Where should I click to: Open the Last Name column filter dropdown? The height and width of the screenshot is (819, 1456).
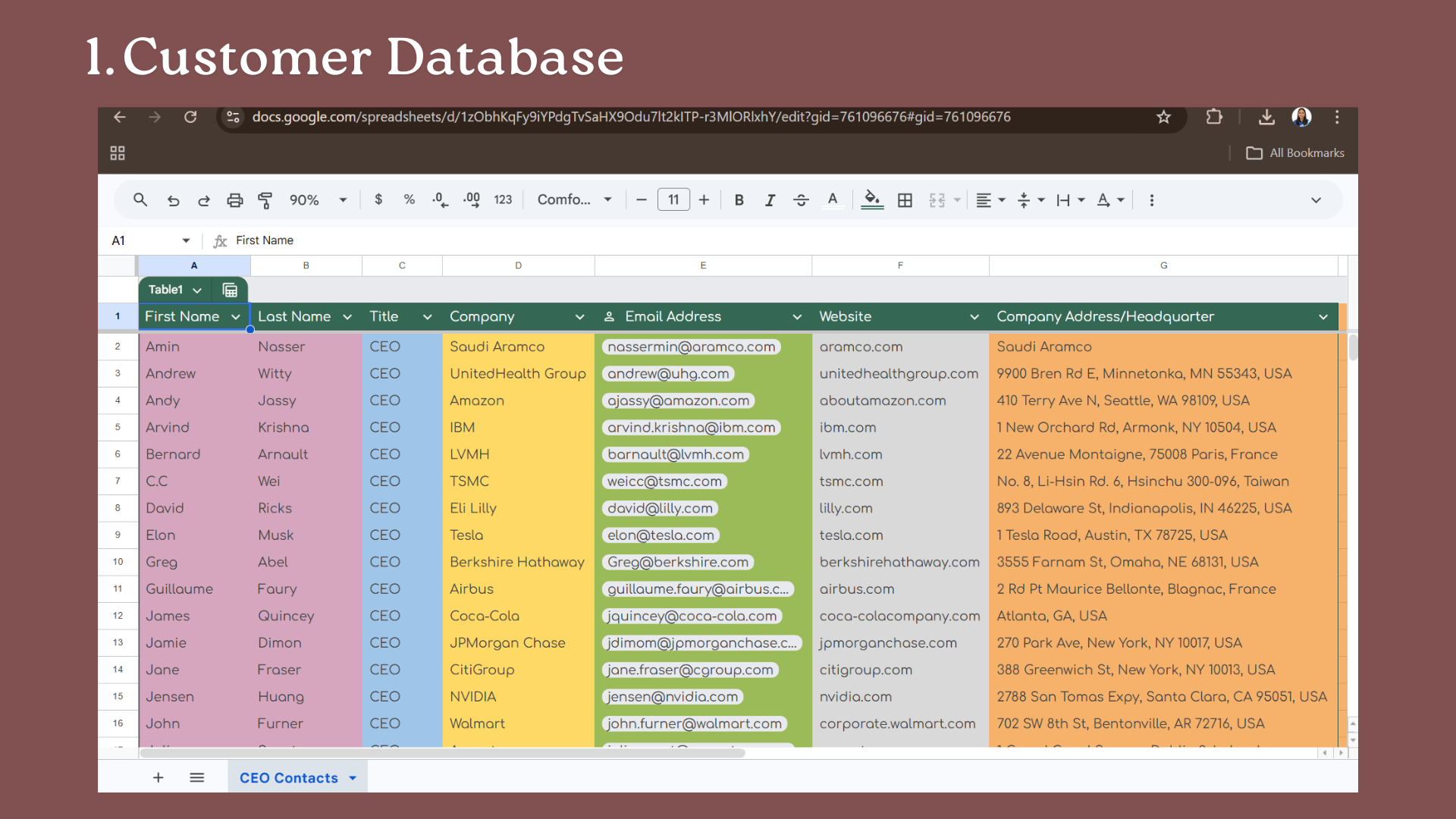point(347,317)
